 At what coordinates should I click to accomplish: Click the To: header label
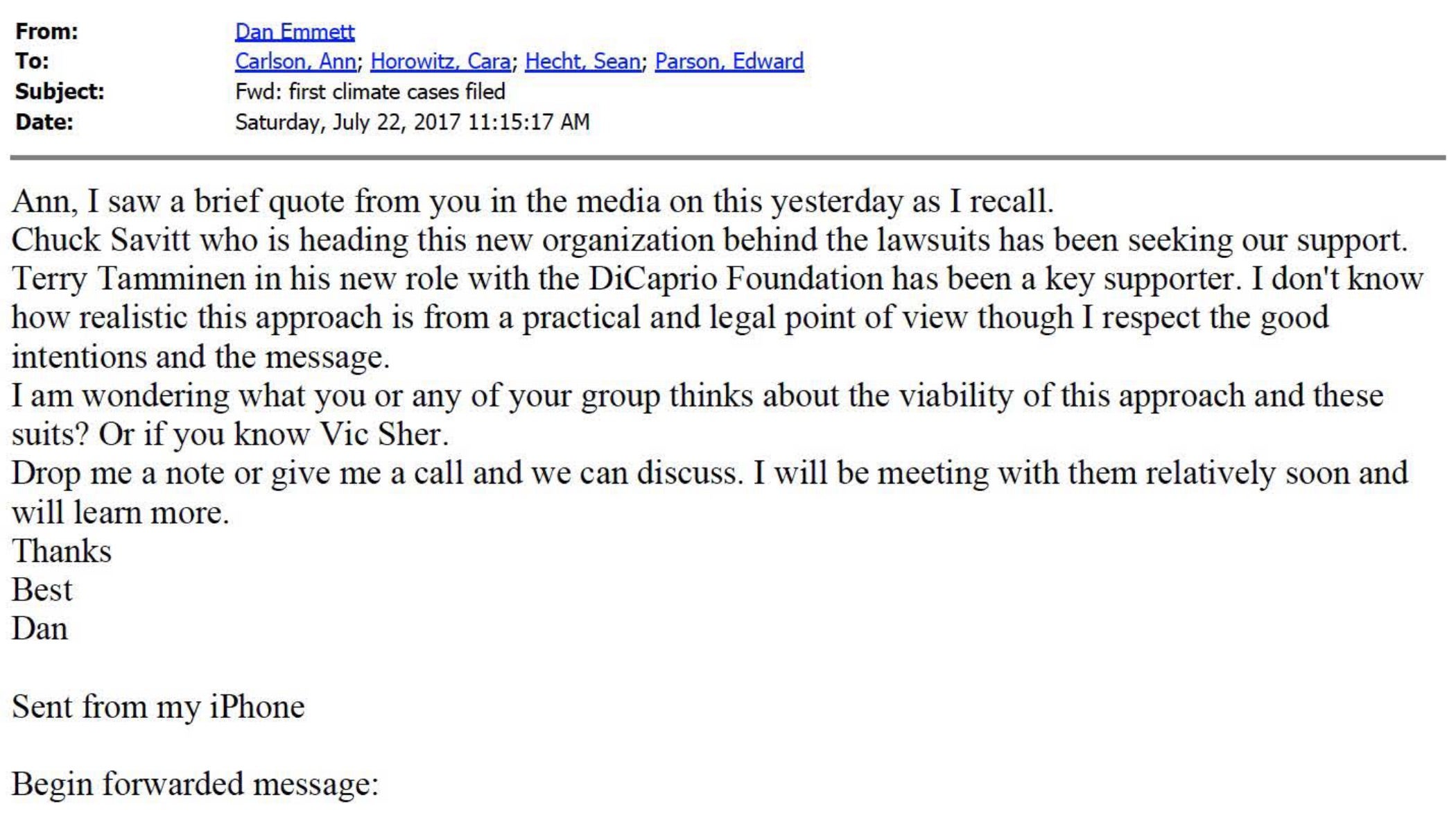(x=32, y=61)
